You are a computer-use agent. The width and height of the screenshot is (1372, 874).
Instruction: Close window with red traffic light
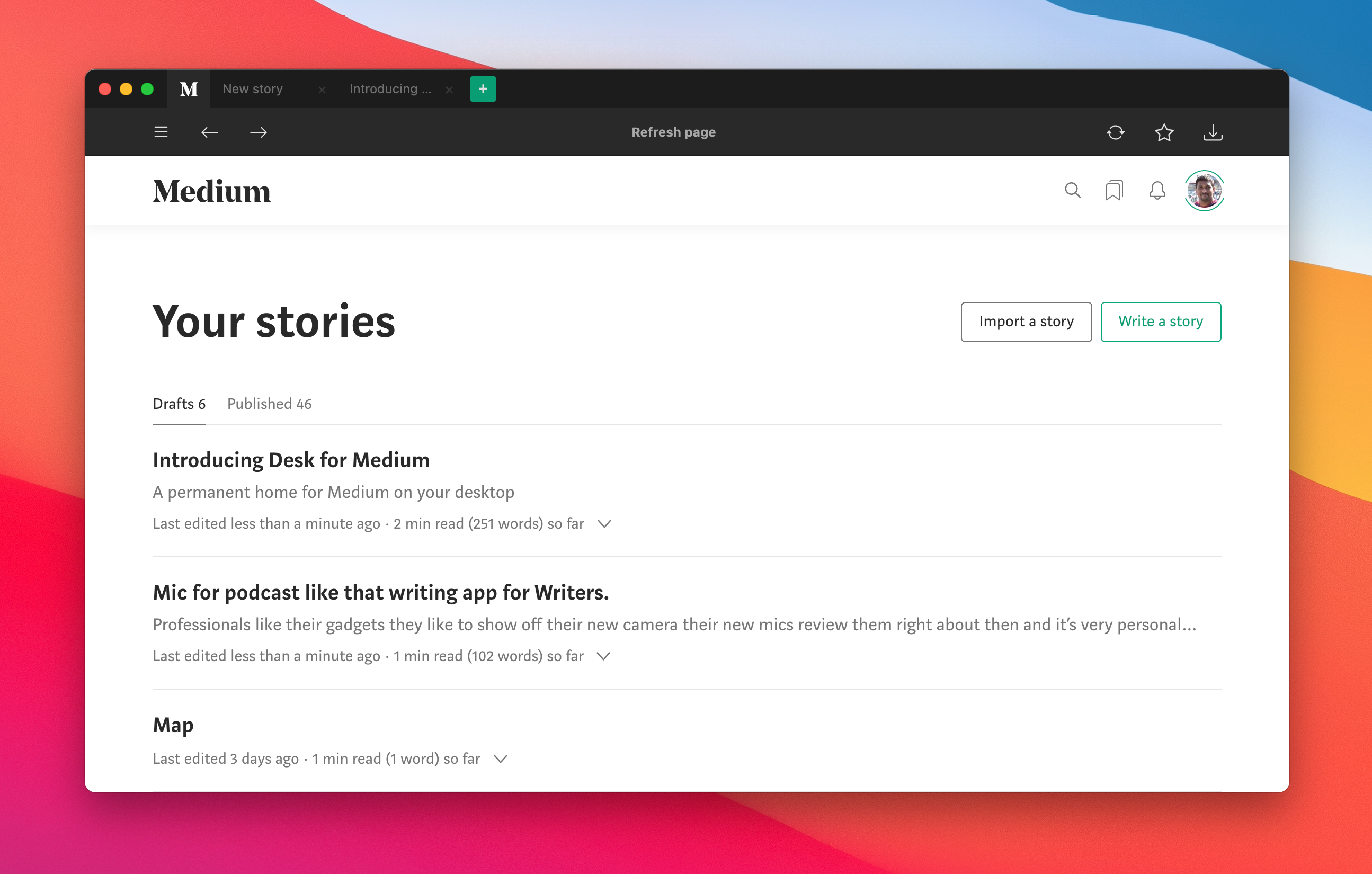tap(105, 89)
